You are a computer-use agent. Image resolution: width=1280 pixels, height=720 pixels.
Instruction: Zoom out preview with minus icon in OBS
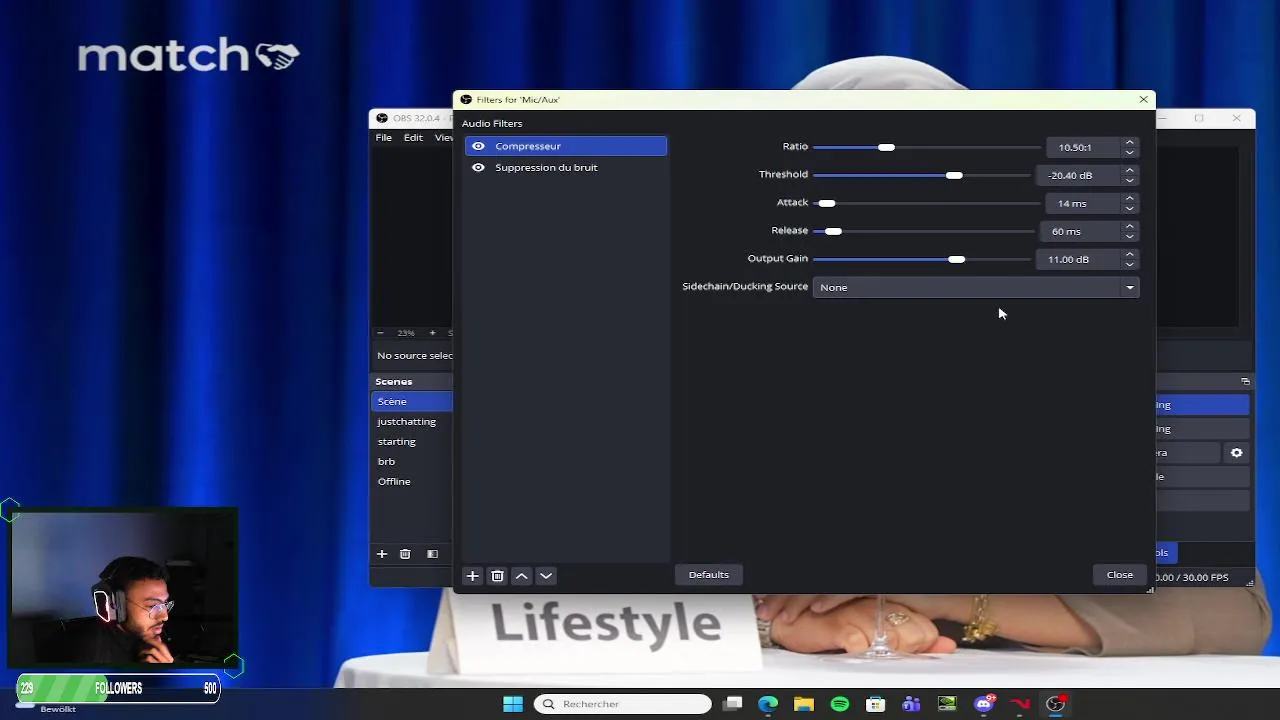[x=380, y=333]
